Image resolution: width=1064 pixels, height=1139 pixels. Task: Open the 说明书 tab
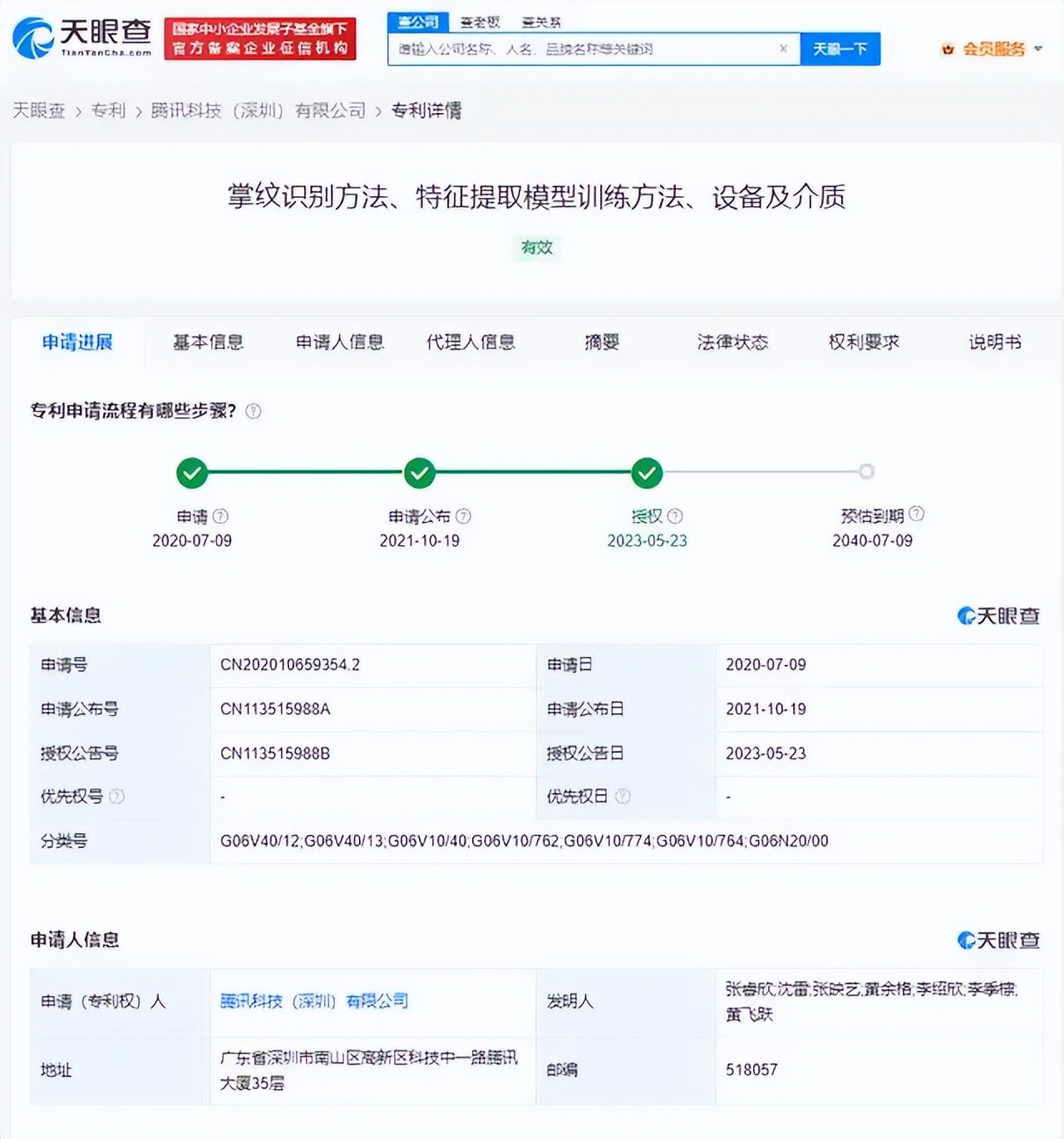993,343
